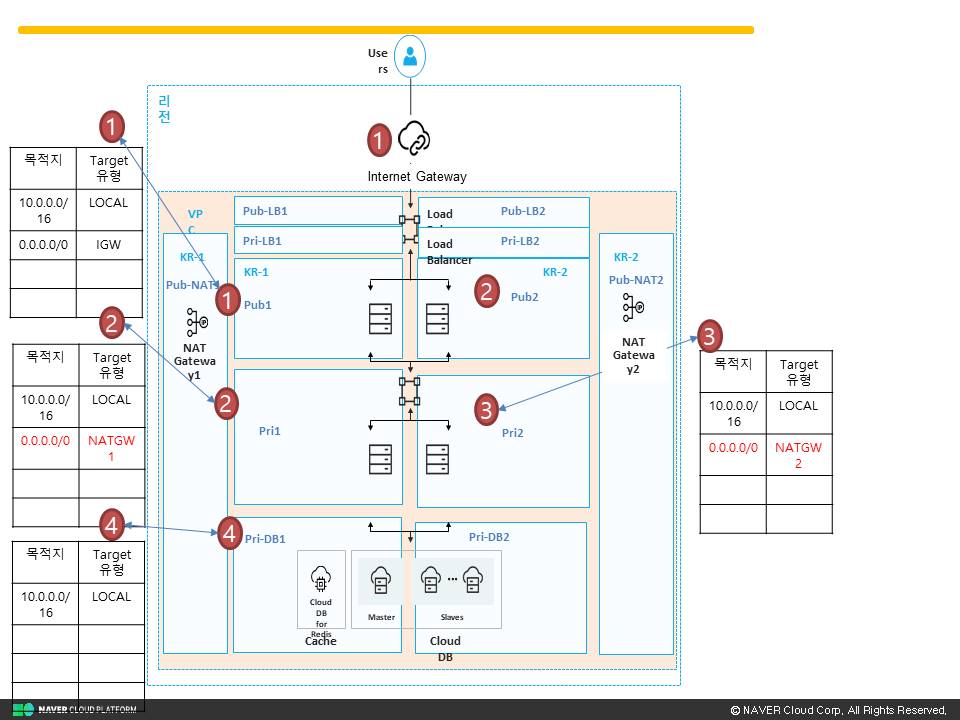The image size is (960, 720).
Task: Click red marker 1 beside Internet Gateway
Action: (380, 140)
